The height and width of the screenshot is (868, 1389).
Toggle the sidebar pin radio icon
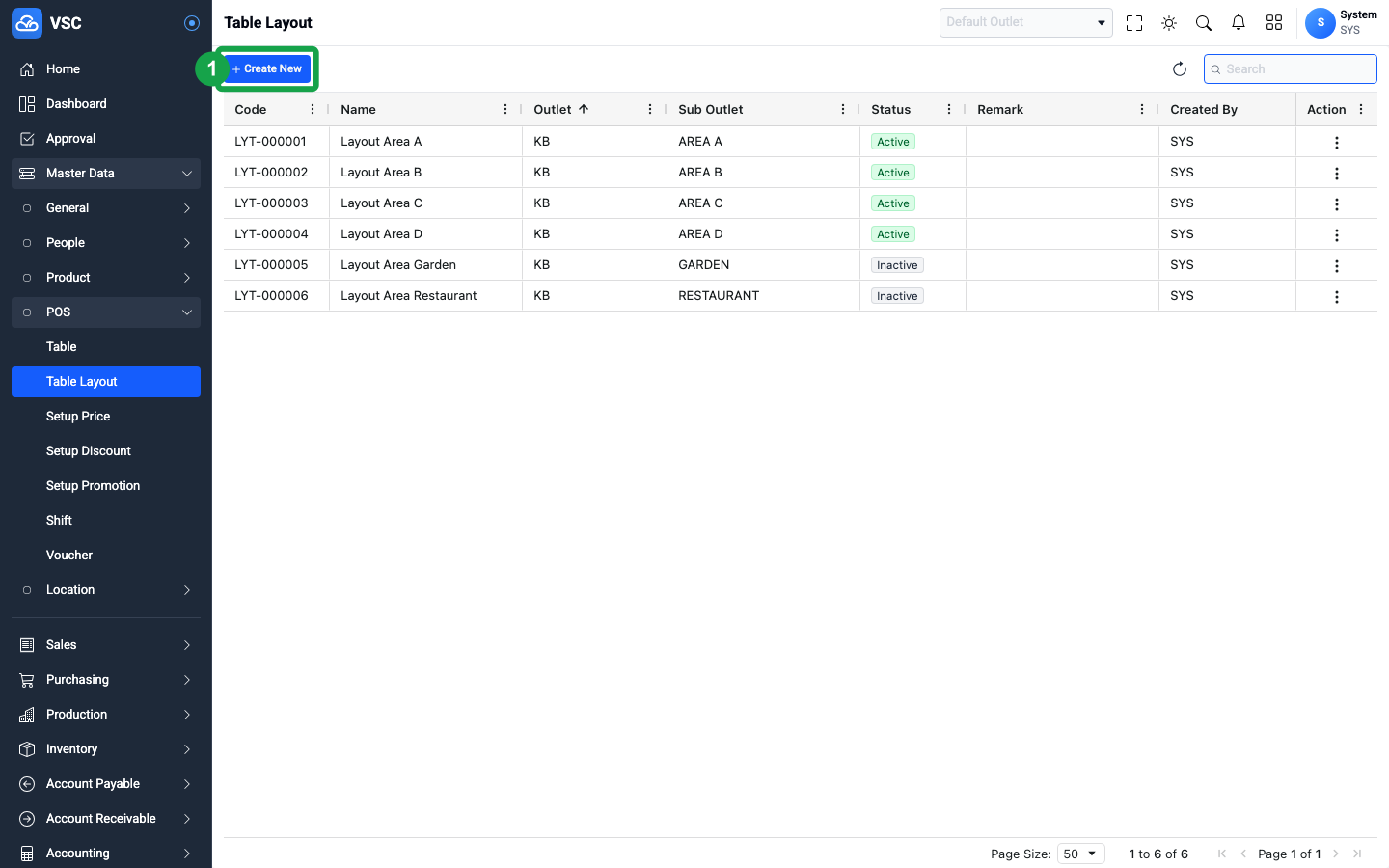192,23
